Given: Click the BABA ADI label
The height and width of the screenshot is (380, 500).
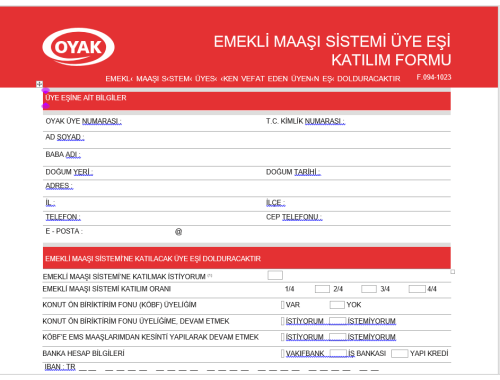Looking at the screenshot, I should pos(63,155).
